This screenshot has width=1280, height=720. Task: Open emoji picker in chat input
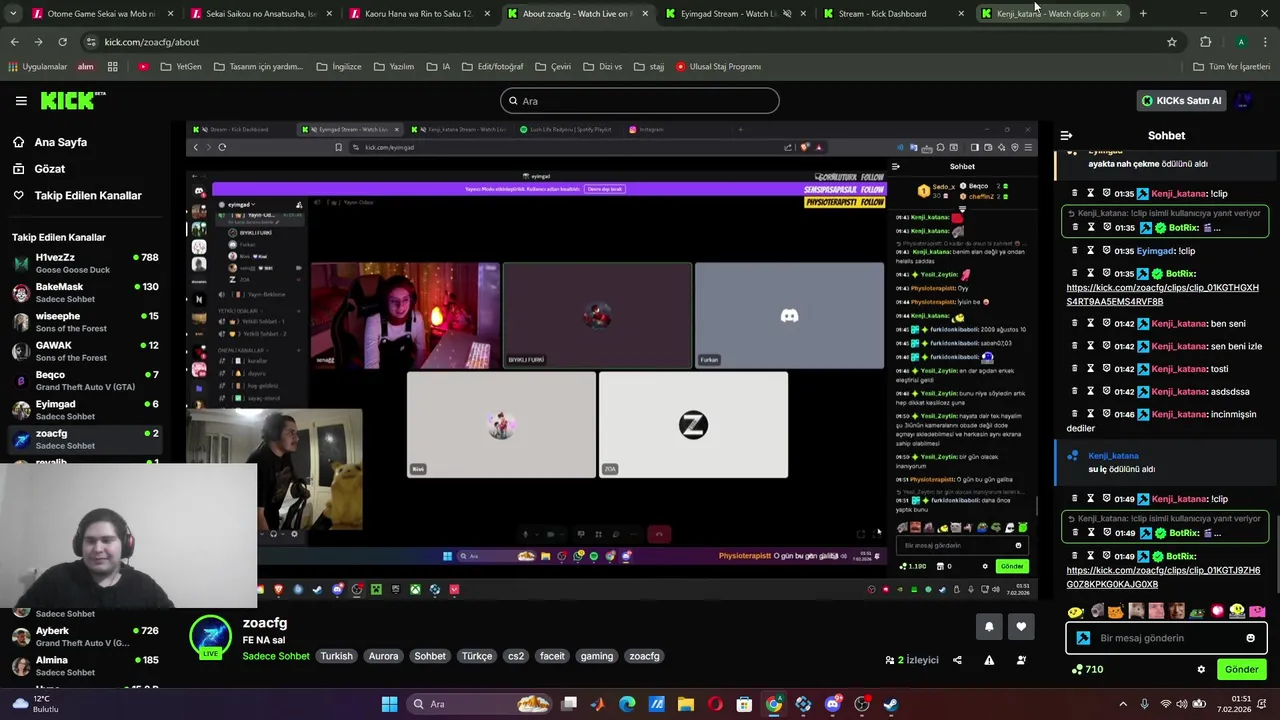(1250, 638)
